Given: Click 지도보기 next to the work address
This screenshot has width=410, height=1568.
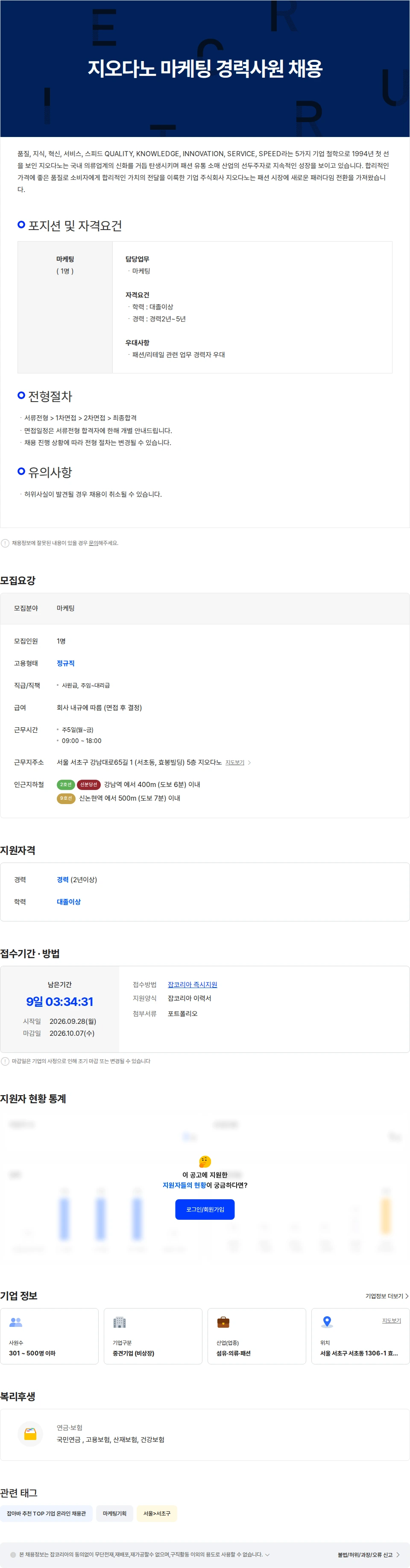Looking at the screenshot, I should pos(234,762).
